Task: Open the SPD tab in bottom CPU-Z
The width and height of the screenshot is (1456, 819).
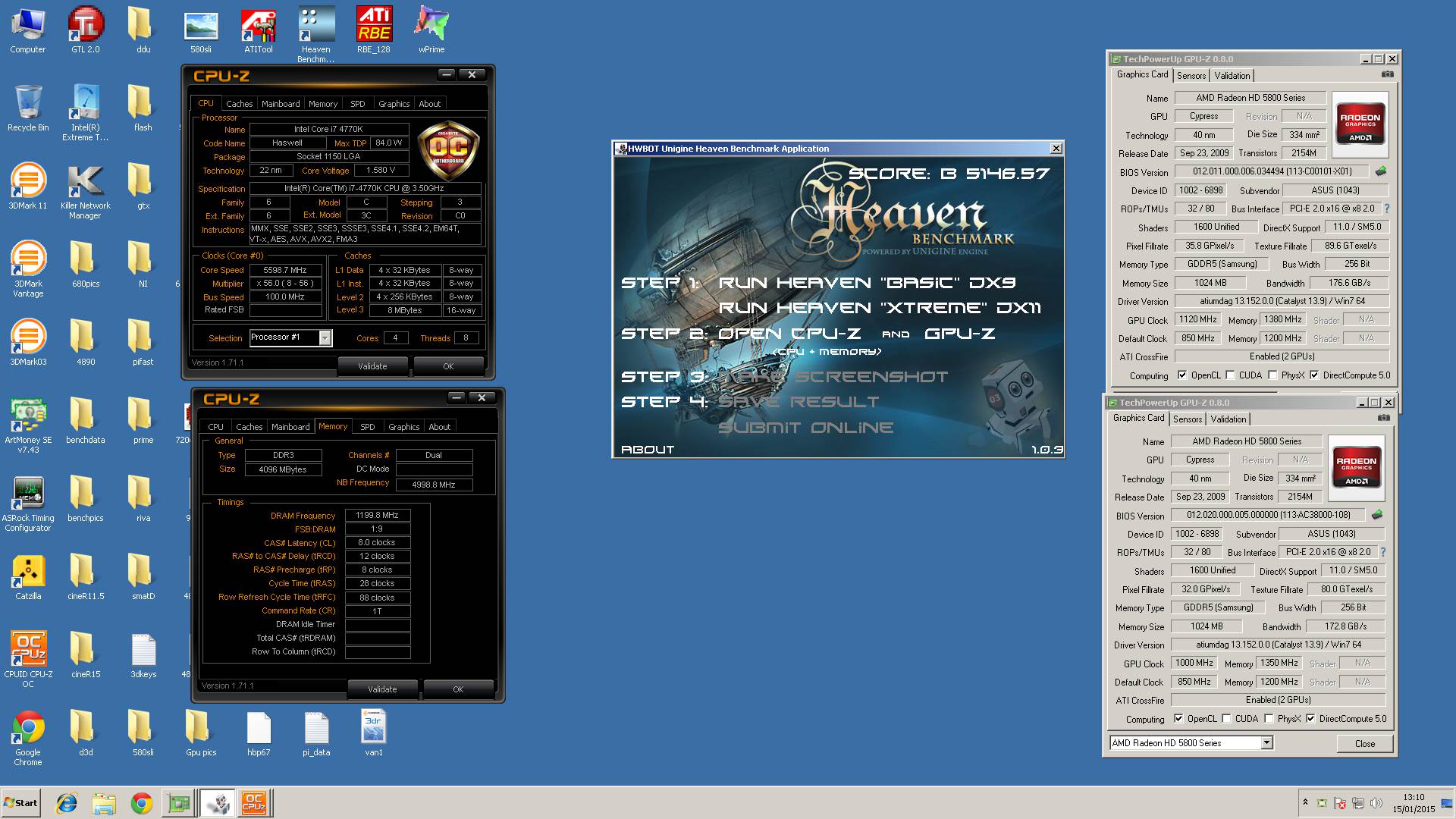Action: (x=368, y=427)
